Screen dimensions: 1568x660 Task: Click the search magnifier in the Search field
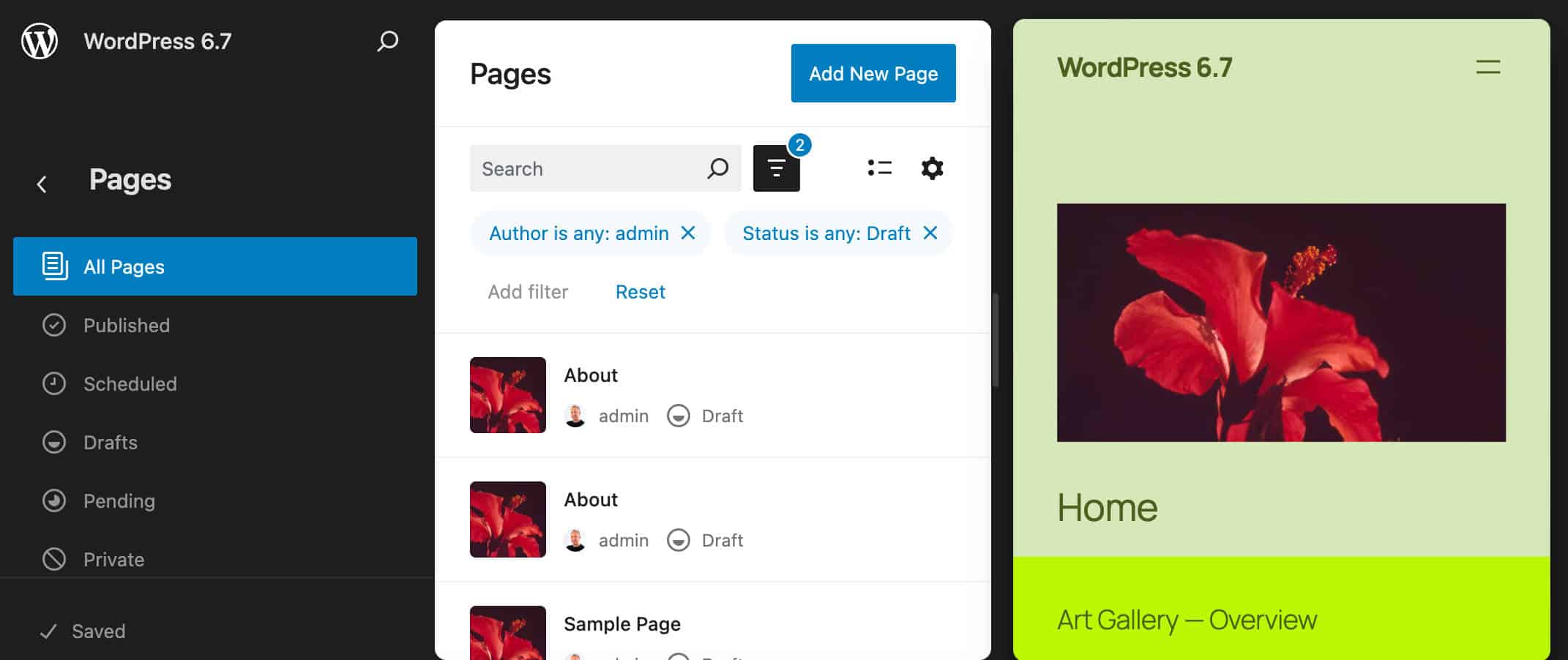(717, 168)
